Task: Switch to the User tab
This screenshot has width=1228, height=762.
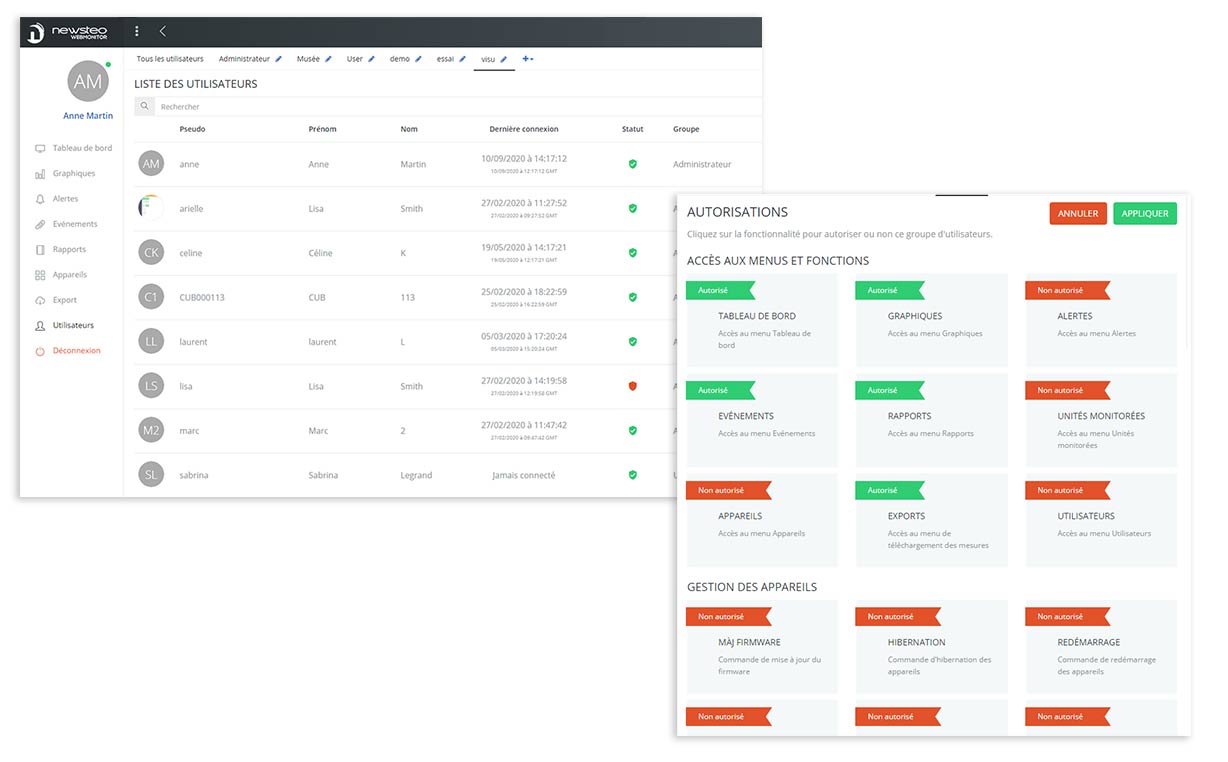Action: (355, 59)
